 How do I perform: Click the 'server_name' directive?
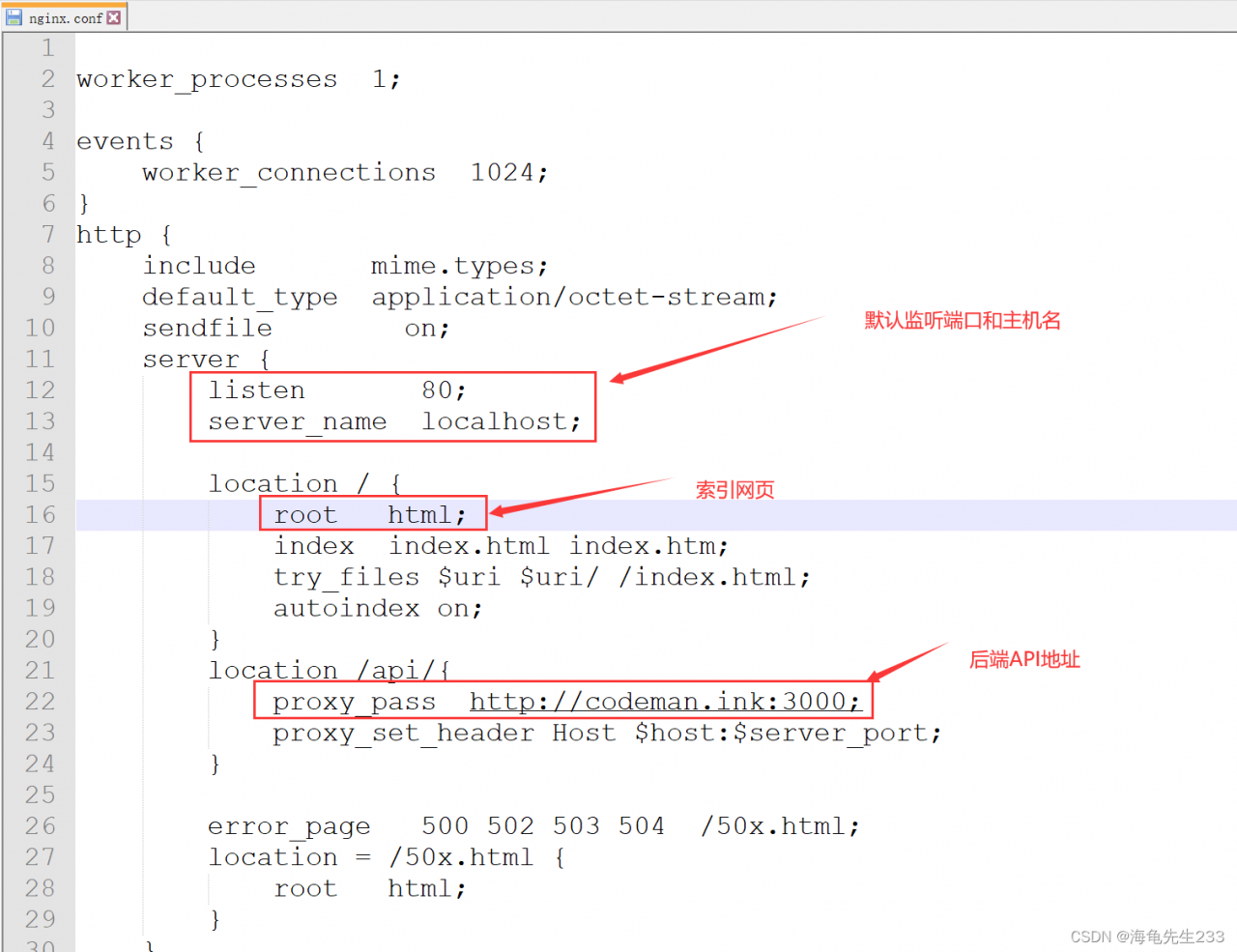pos(297,422)
